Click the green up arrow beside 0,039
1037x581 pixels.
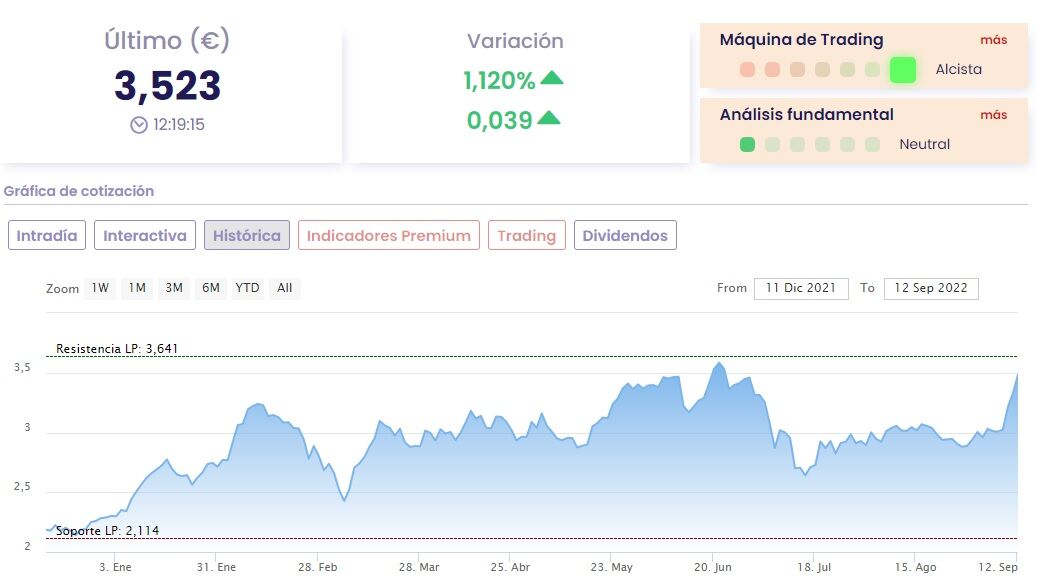pyautogui.click(x=548, y=119)
